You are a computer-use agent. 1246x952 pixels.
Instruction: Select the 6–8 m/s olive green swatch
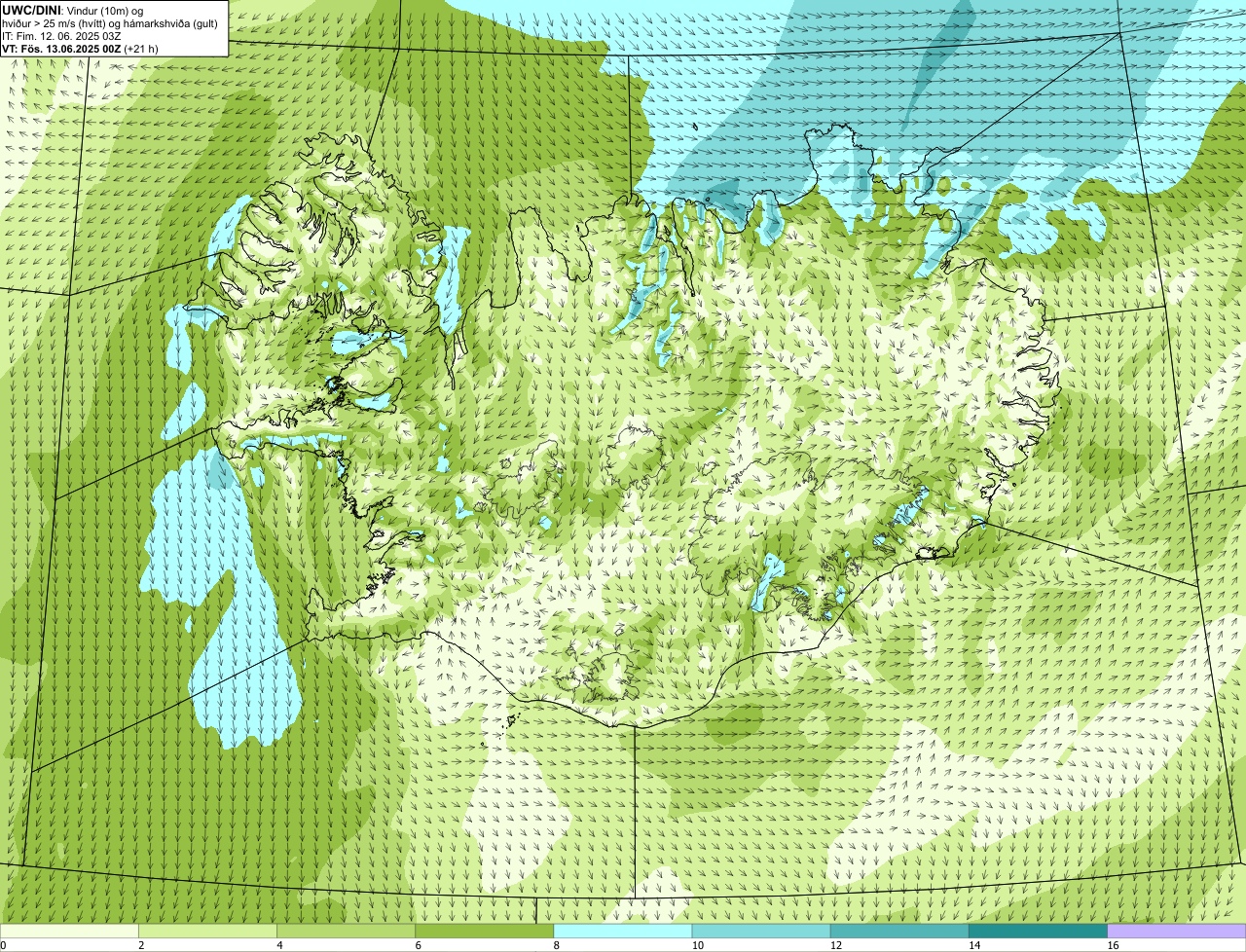click(484, 932)
